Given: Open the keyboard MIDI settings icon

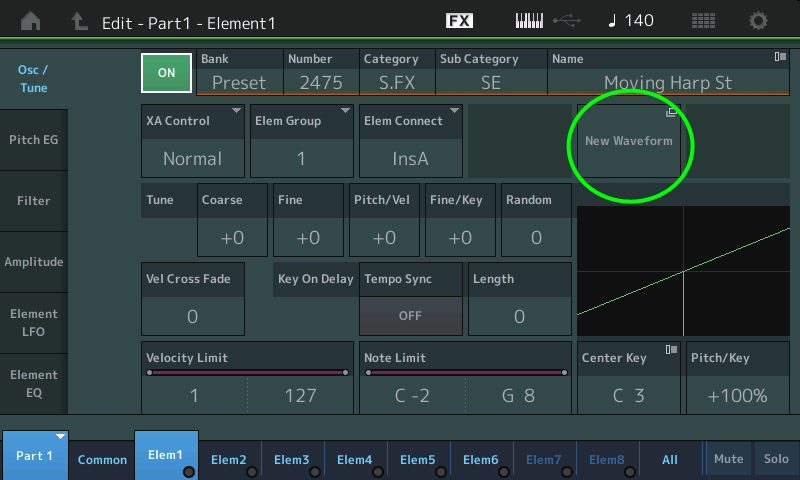Looking at the screenshot, I should point(529,21).
